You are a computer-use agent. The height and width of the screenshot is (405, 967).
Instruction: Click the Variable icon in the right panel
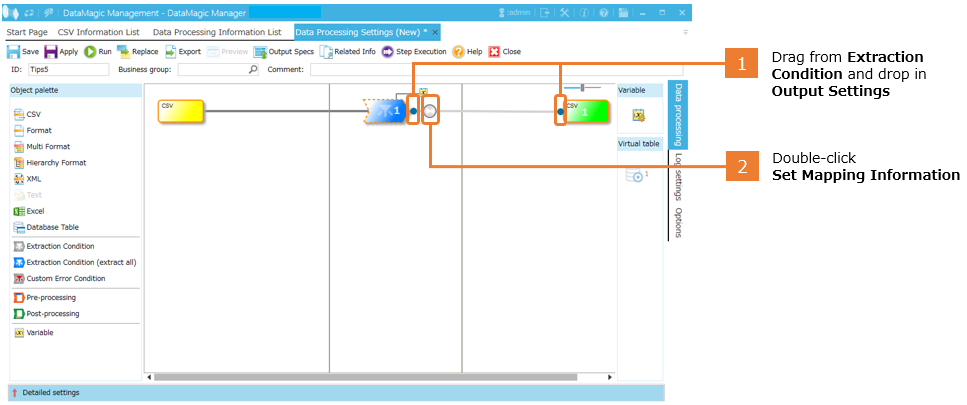pos(638,116)
